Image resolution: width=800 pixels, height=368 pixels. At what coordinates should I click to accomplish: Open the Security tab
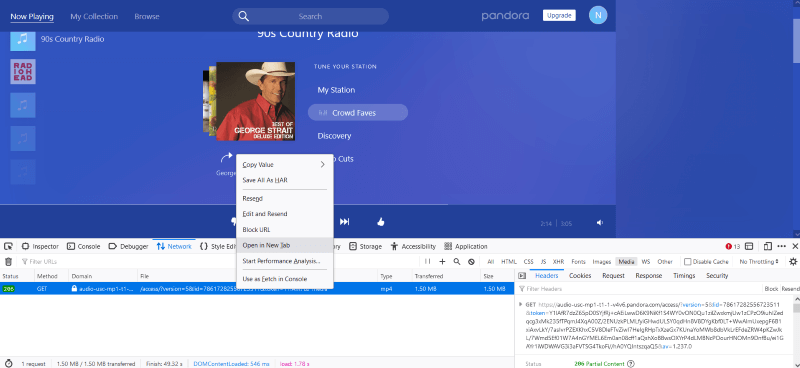[717, 276]
